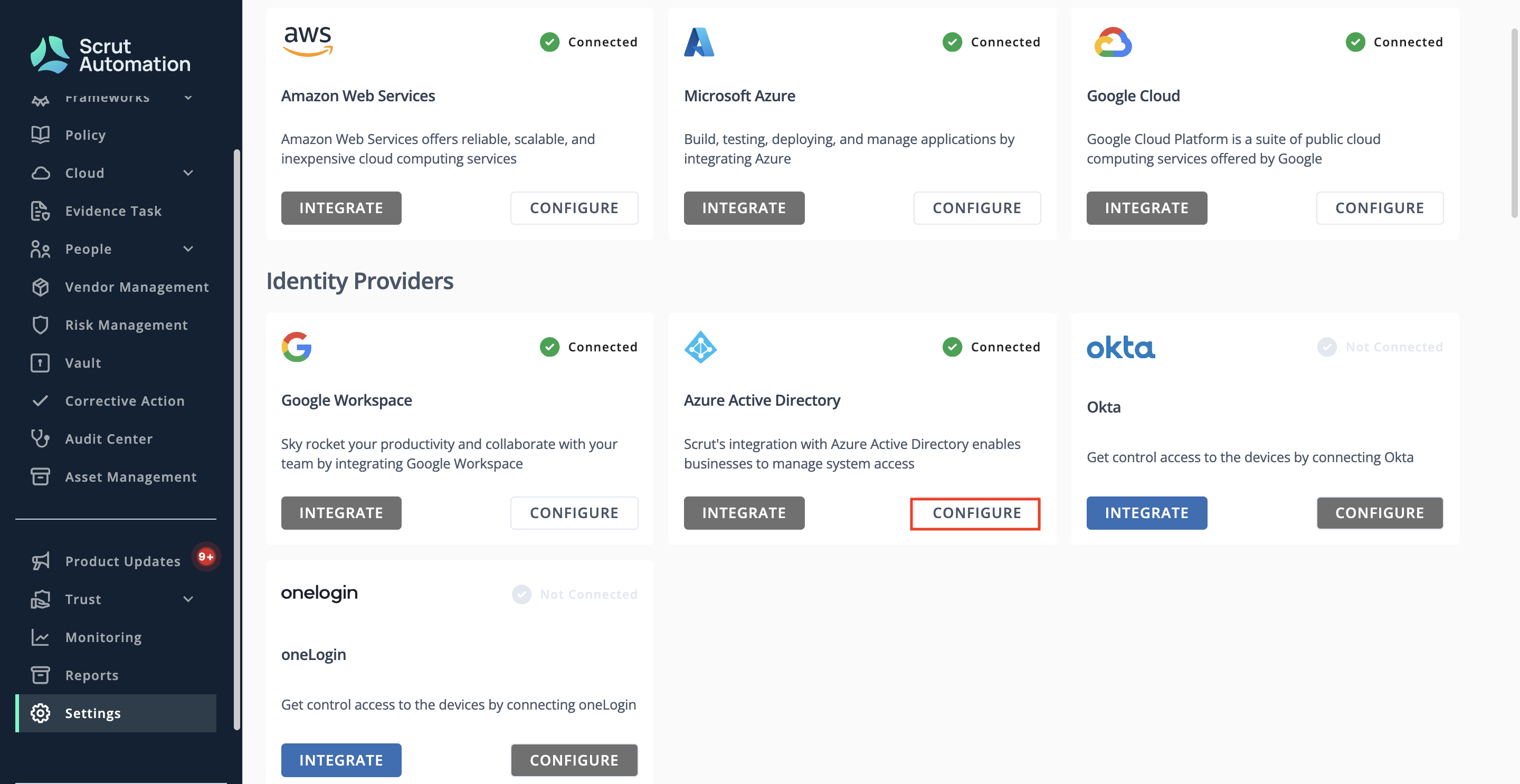Click the Scrut Automation logo
This screenshot has width=1520, height=784.
(x=110, y=54)
